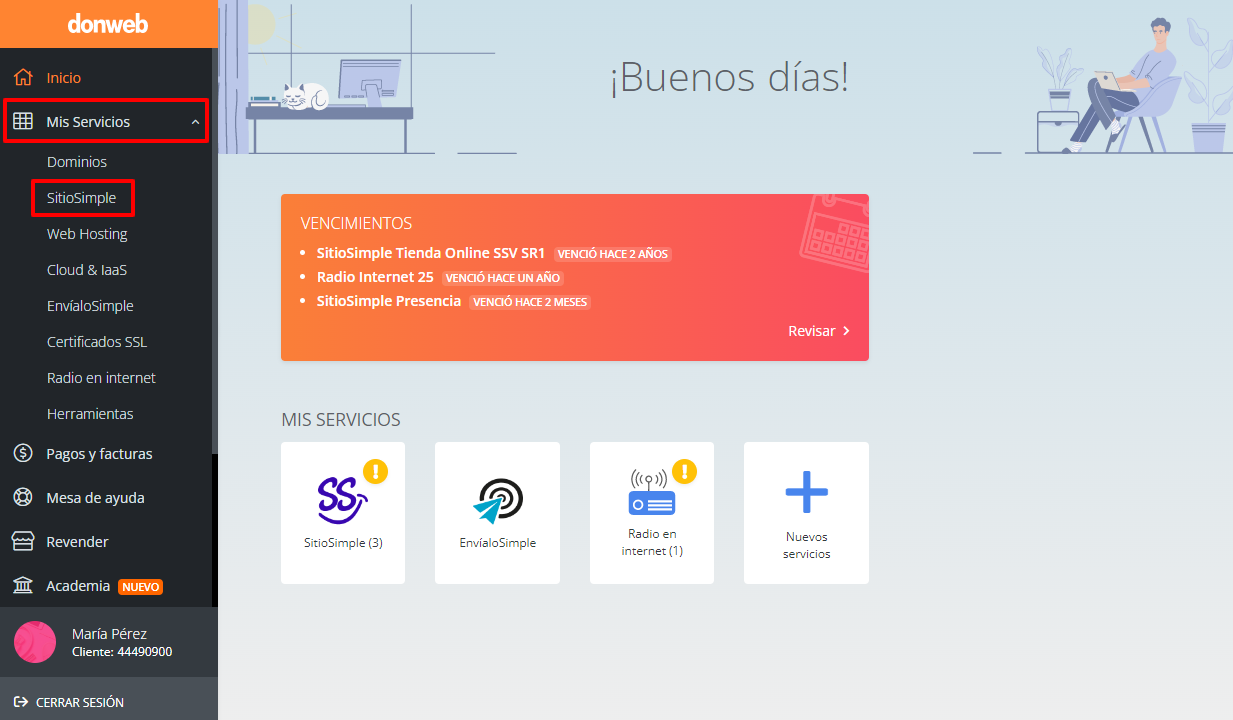Open Certificados SSL submenu item
Viewport: 1233px width, 720px height.
[97, 341]
